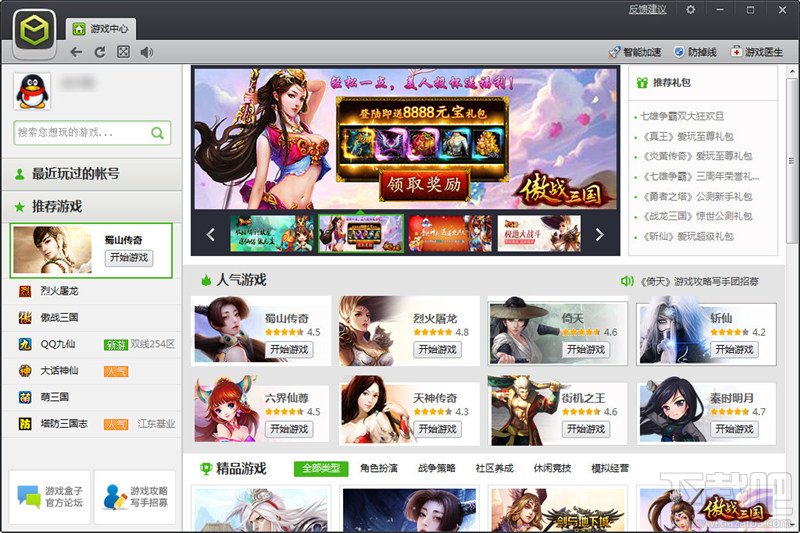
Task: Click the QQ九仙 sidebar game icon
Action: (25, 344)
